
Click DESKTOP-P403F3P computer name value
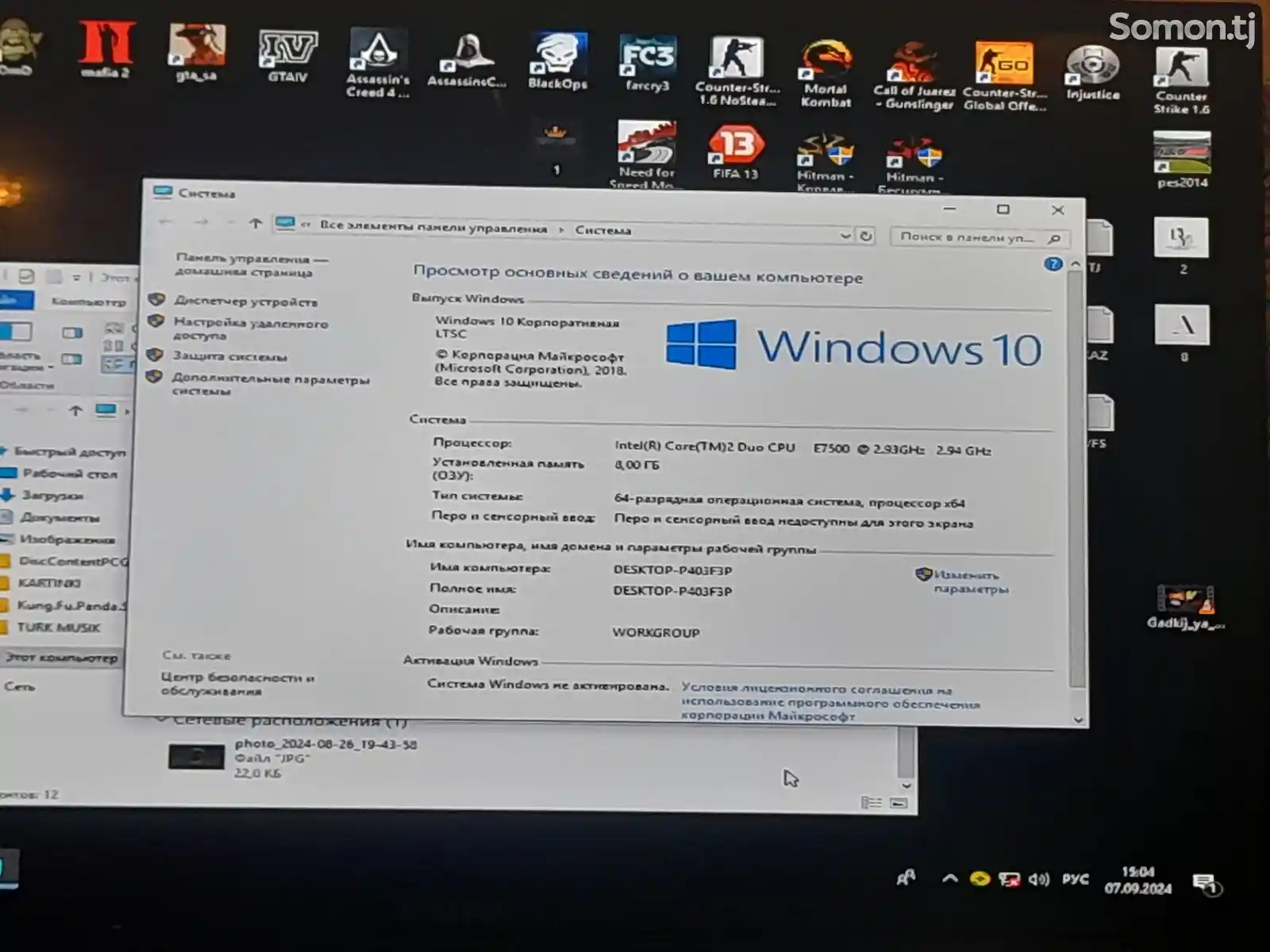point(672,570)
